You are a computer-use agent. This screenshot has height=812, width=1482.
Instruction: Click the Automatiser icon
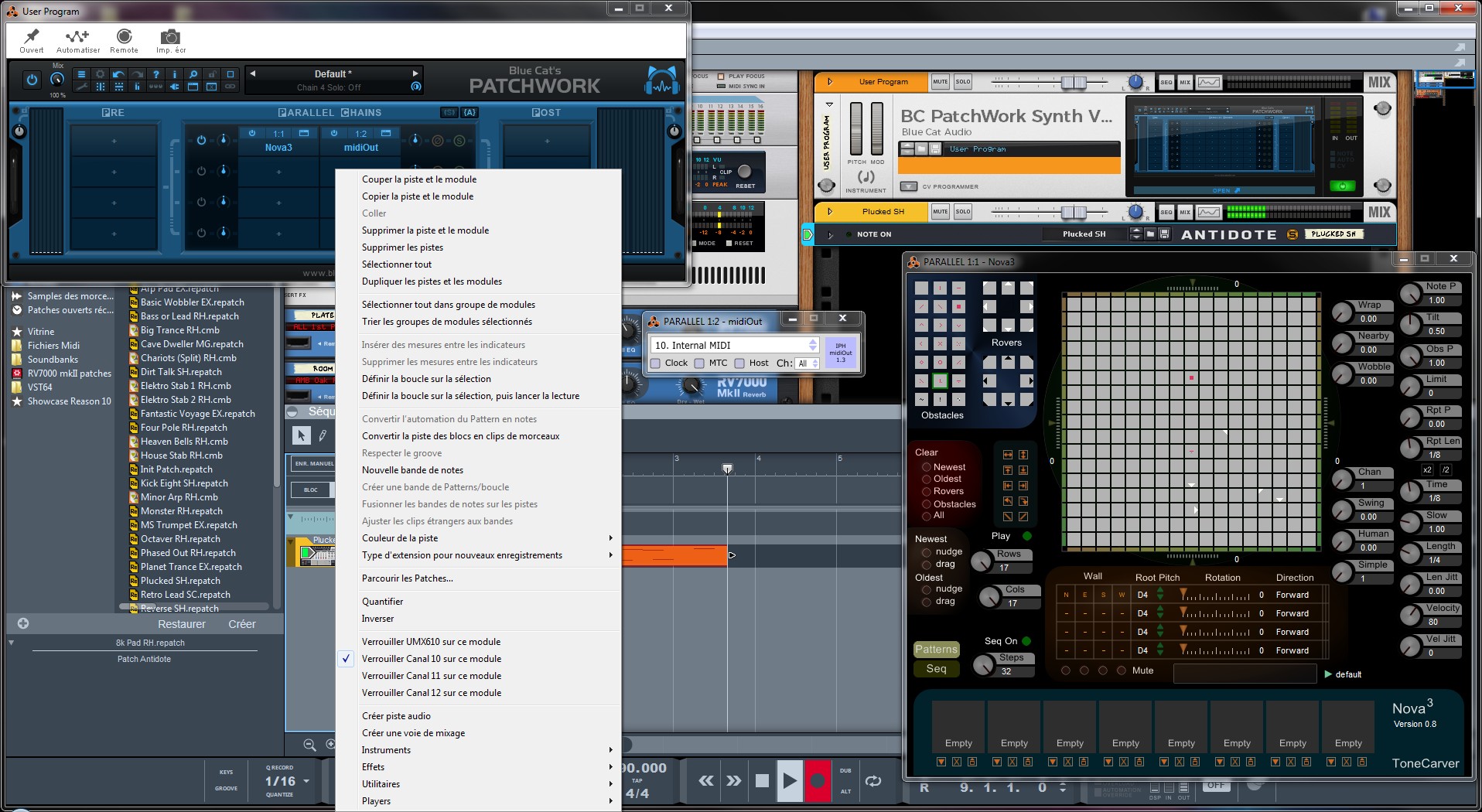coord(77,36)
